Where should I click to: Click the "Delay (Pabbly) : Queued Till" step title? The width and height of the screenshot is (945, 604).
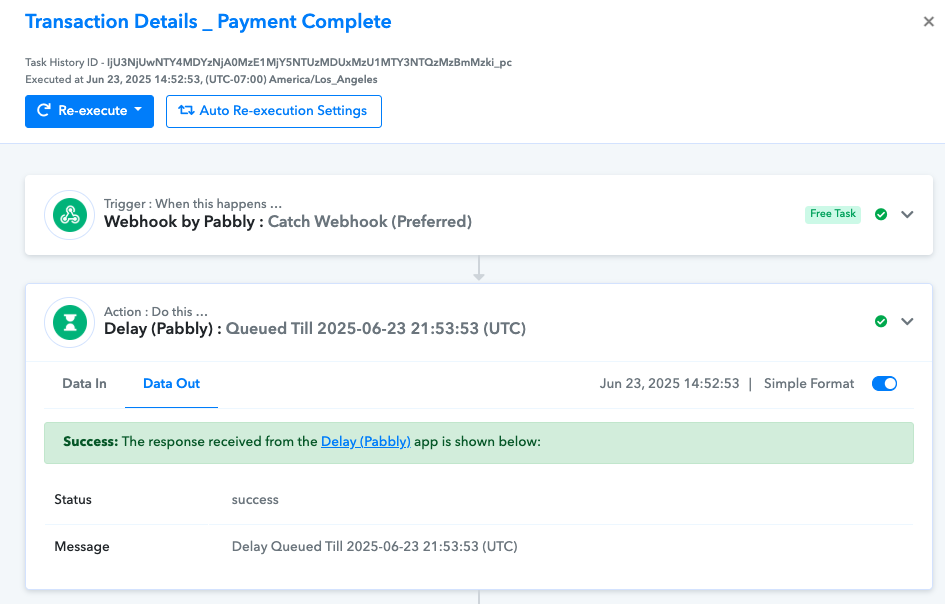315,329
